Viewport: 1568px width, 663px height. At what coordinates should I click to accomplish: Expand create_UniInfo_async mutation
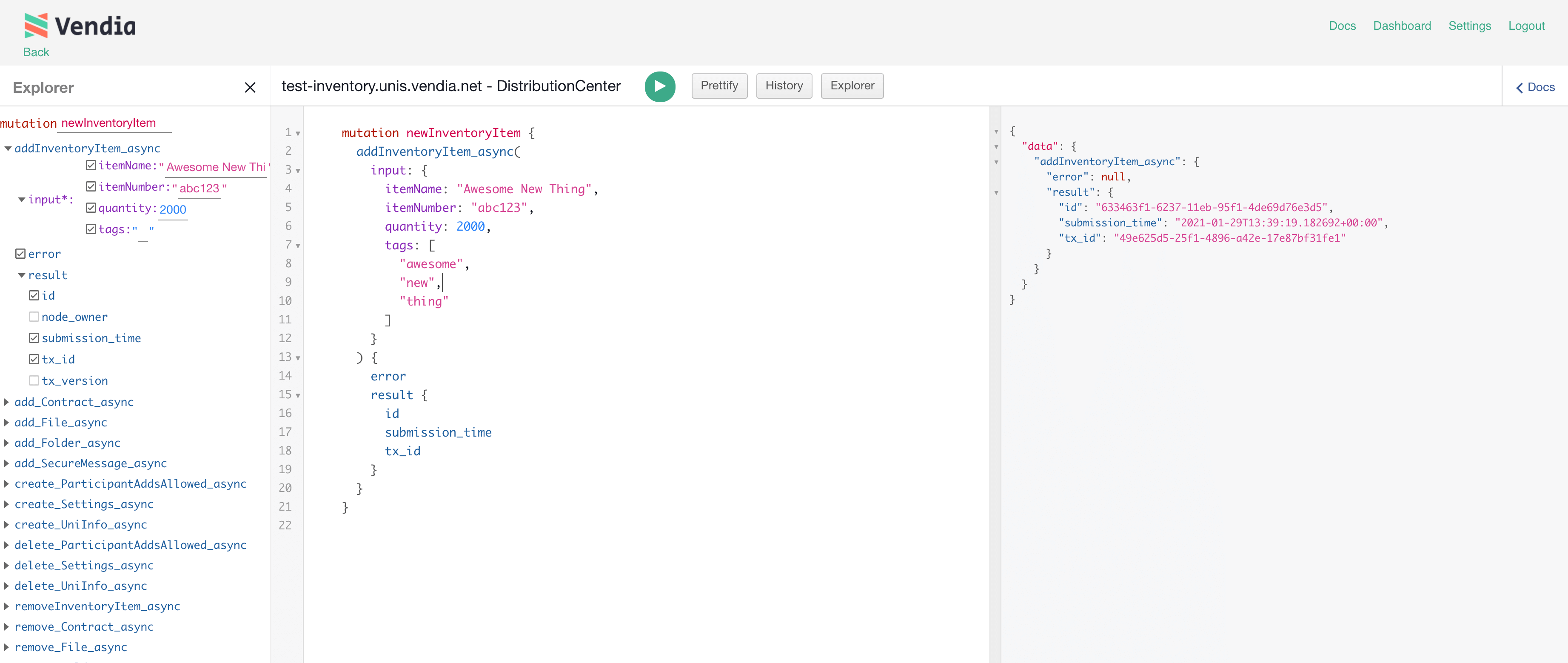coord(7,525)
